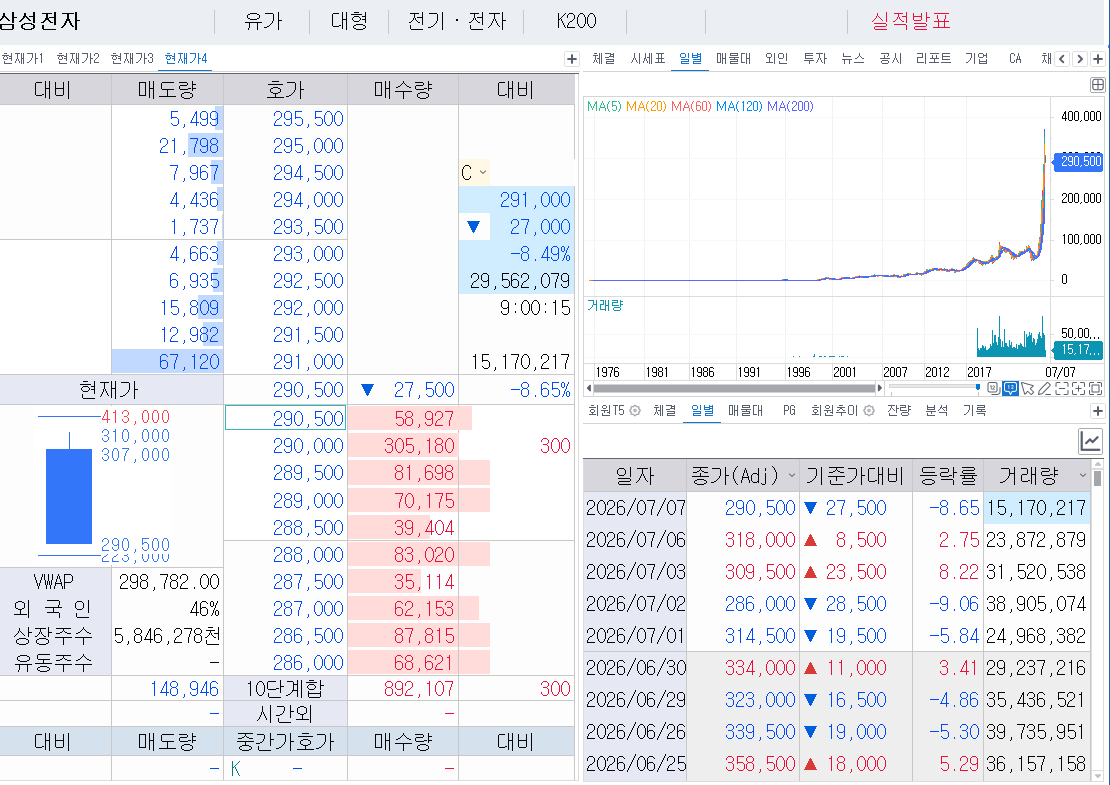
Task: Click the blue down triangle beside 27,000
Action: click(474, 227)
